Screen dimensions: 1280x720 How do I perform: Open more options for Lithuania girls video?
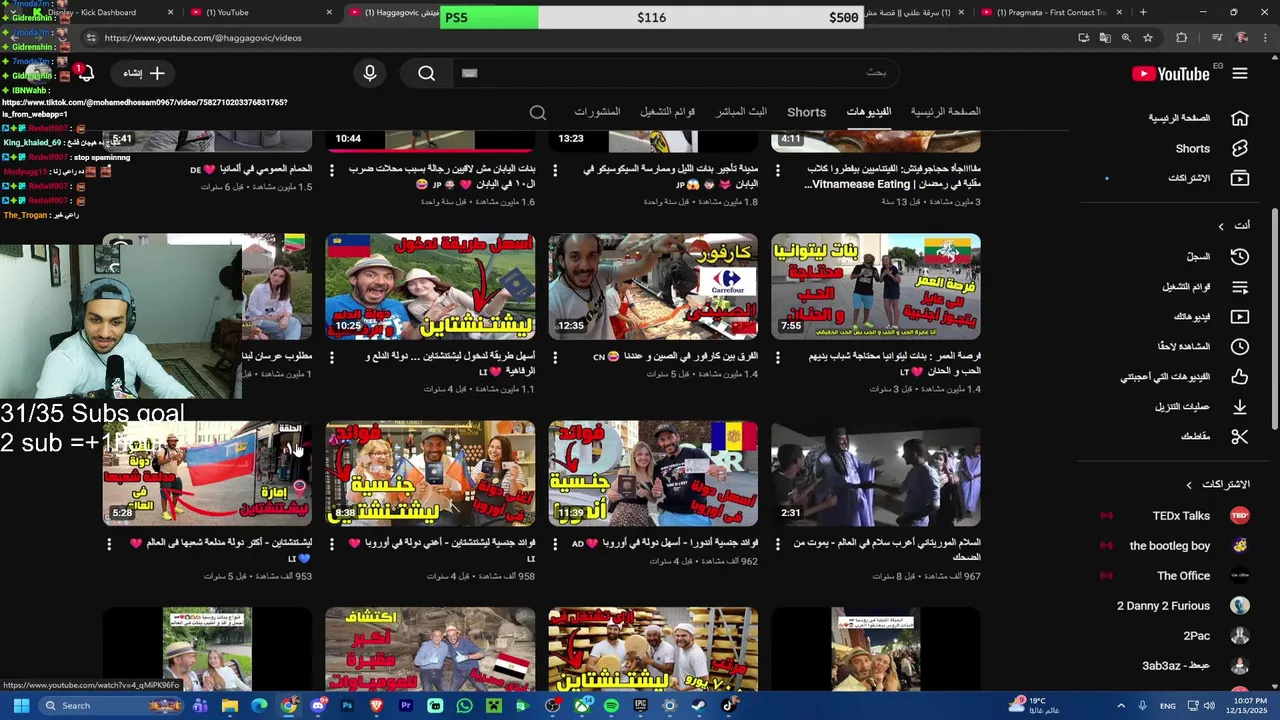click(x=778, y=357)
